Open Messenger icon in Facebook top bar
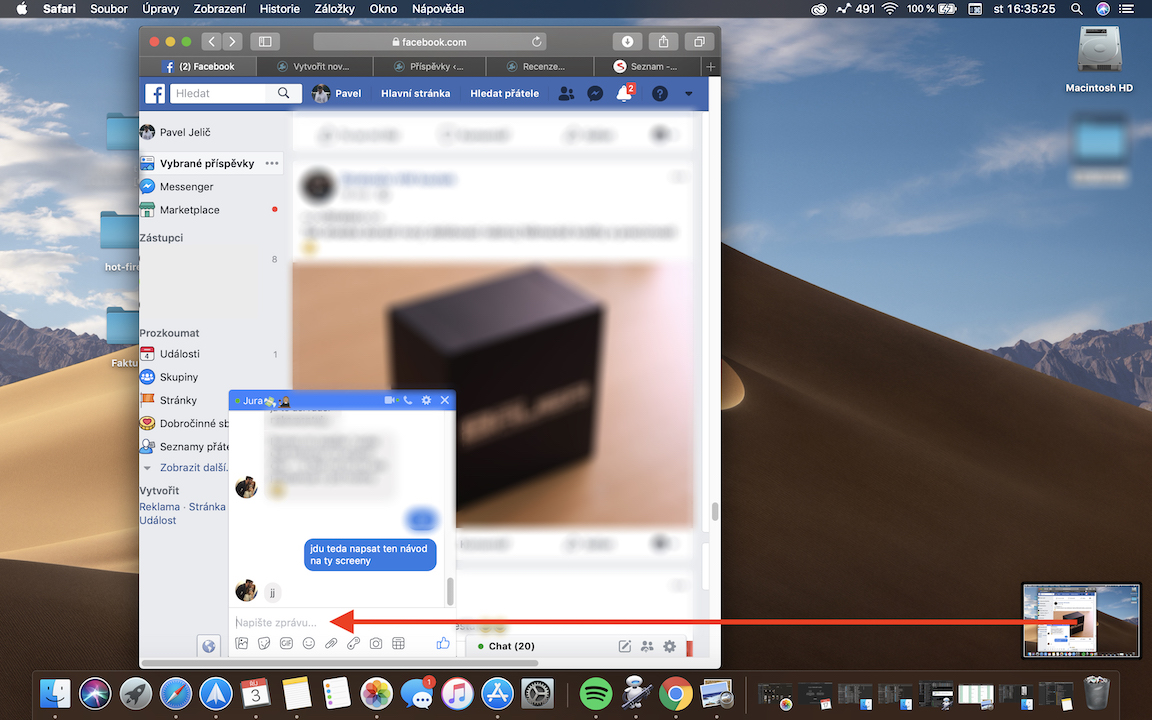Image resolution: width=1152 pixels, height=720 pixels. tap(595, 93)
